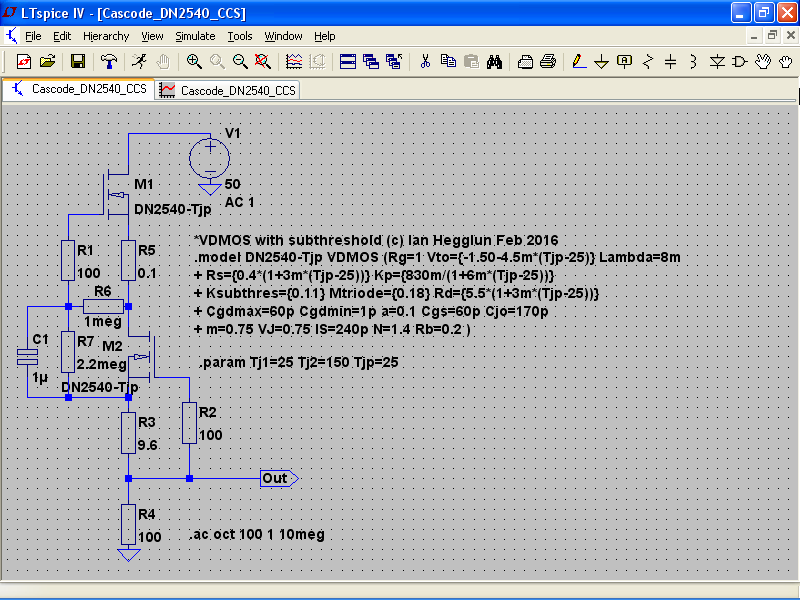This screenshot has width=800, height=600.
Task: Click the .ac oct 100 1 10meg directive
Action: [257, 534]
